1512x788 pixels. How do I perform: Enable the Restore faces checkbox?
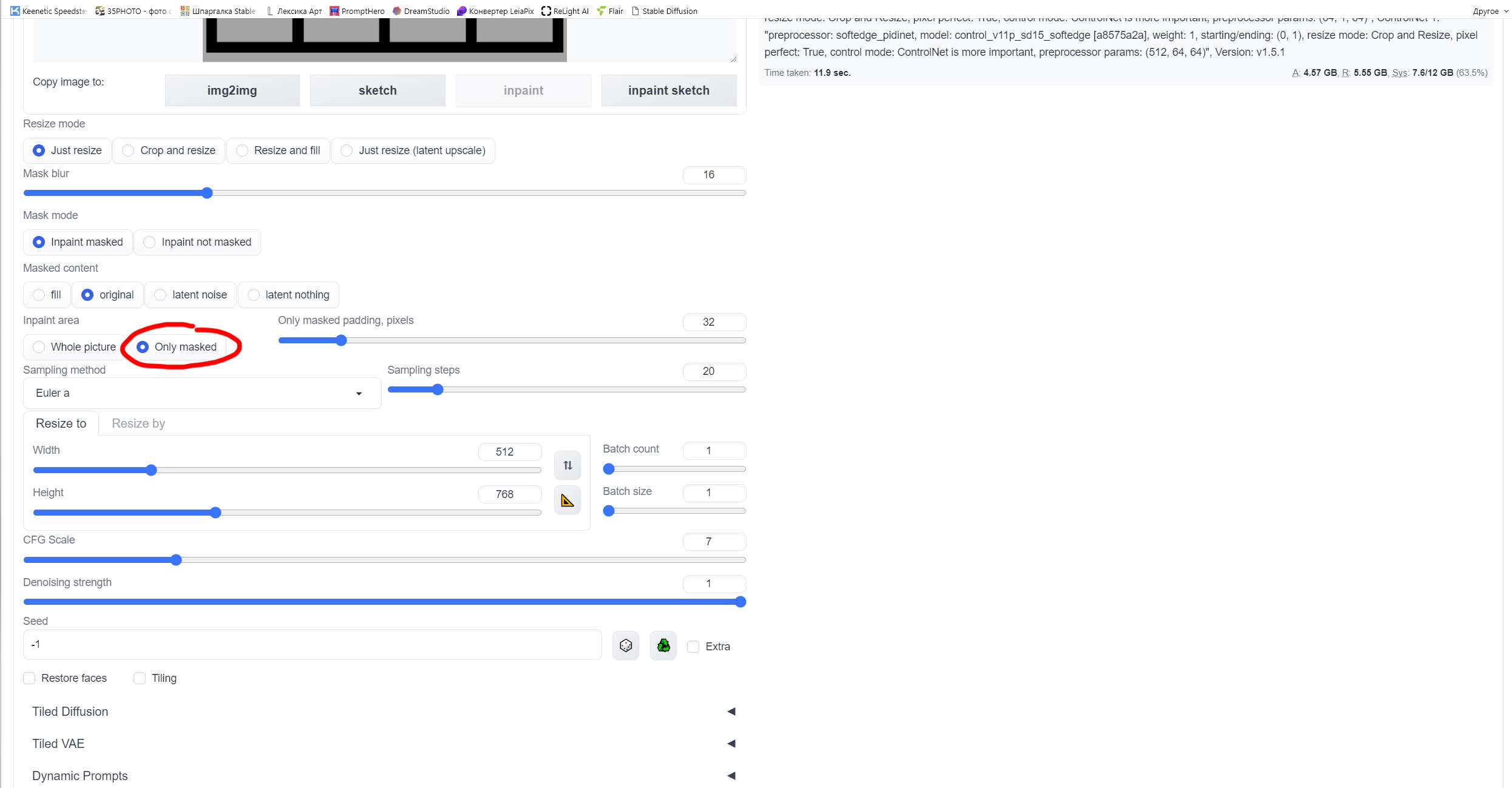(29, 678)
